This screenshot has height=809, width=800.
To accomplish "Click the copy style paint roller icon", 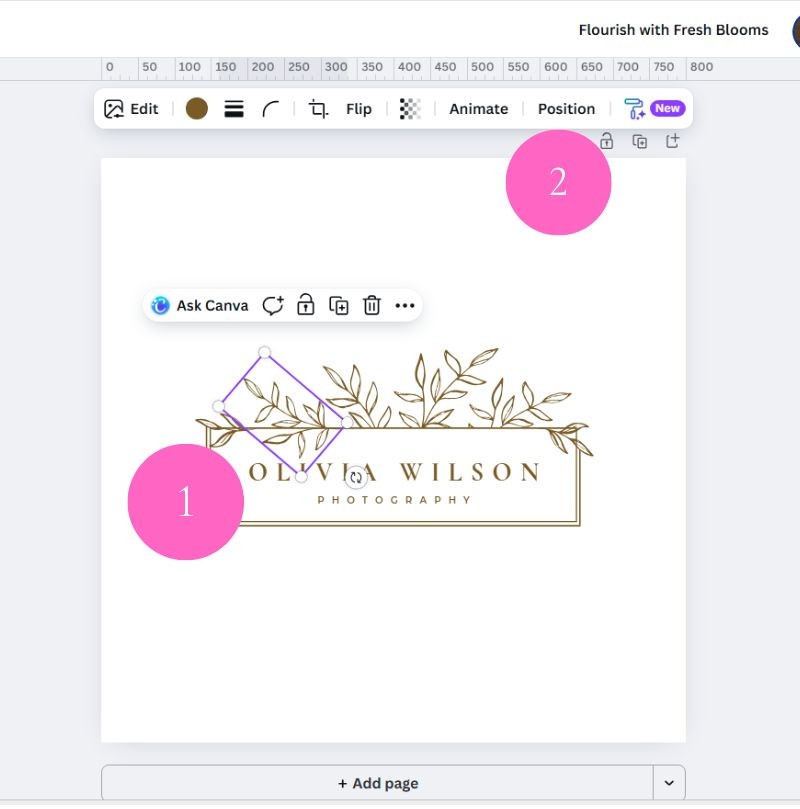I will click(x=634, y=109).
